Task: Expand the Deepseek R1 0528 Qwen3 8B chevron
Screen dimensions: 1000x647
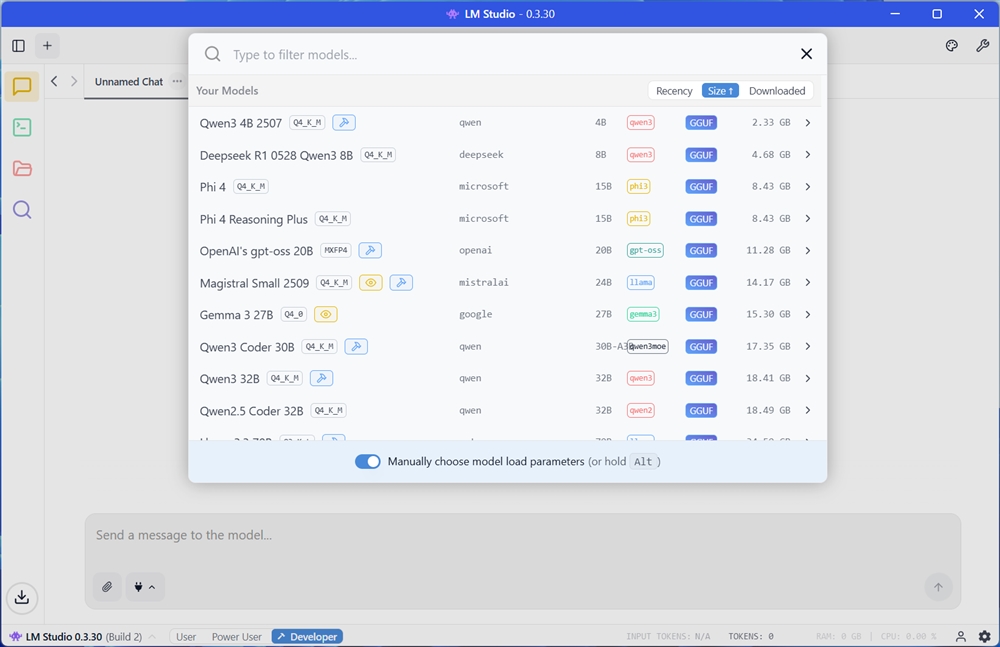Action: pos(807,154)
